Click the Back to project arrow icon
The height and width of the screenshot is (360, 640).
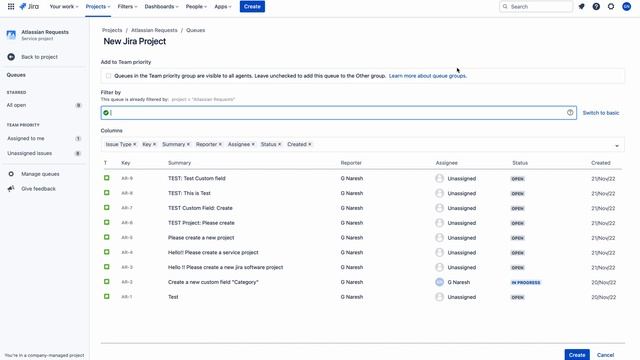[11, 57]
